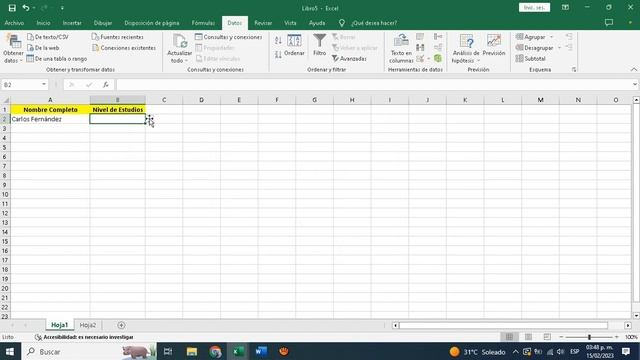The image size is (640, 360).
Task: Expand the data validation dropdown arrow
Action: [x=429, y=59]
